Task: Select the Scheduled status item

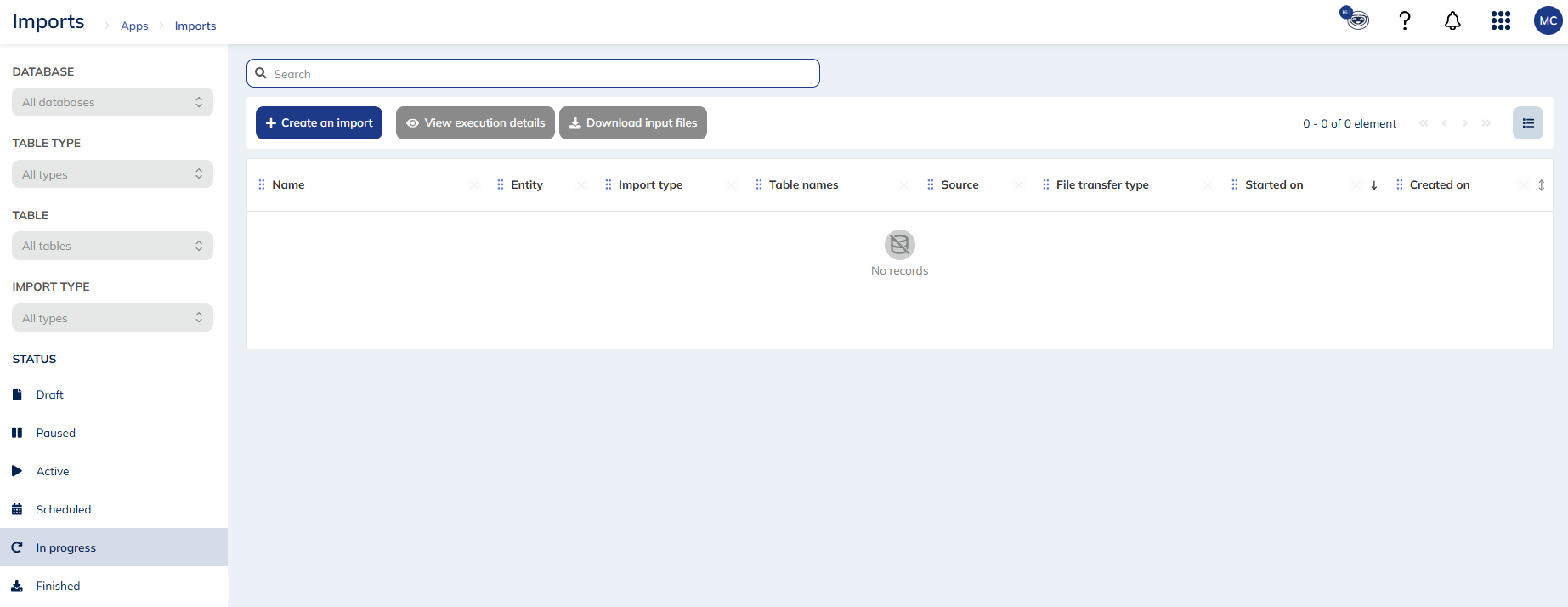Action: point(63,509)
